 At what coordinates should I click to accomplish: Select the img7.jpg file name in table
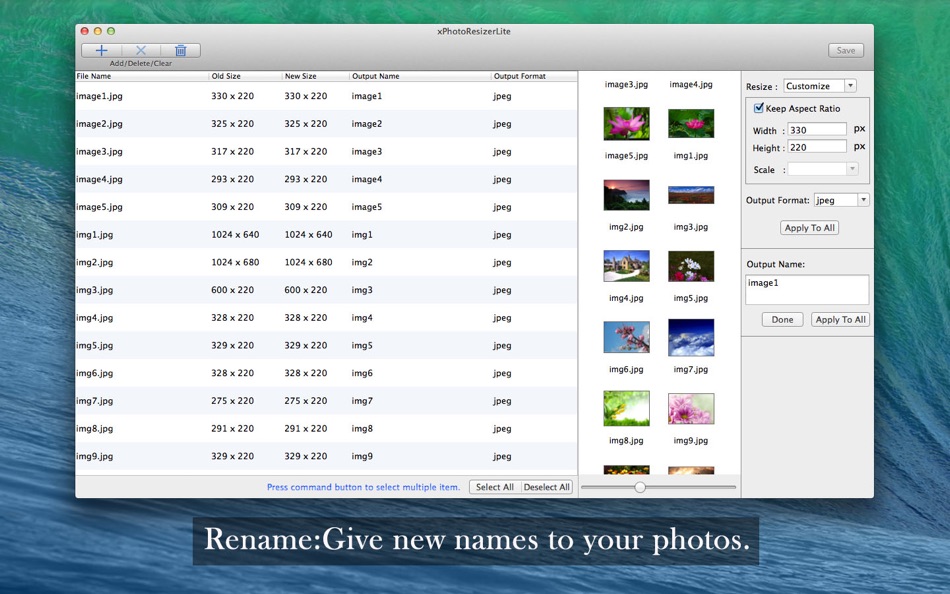point(95,401)
